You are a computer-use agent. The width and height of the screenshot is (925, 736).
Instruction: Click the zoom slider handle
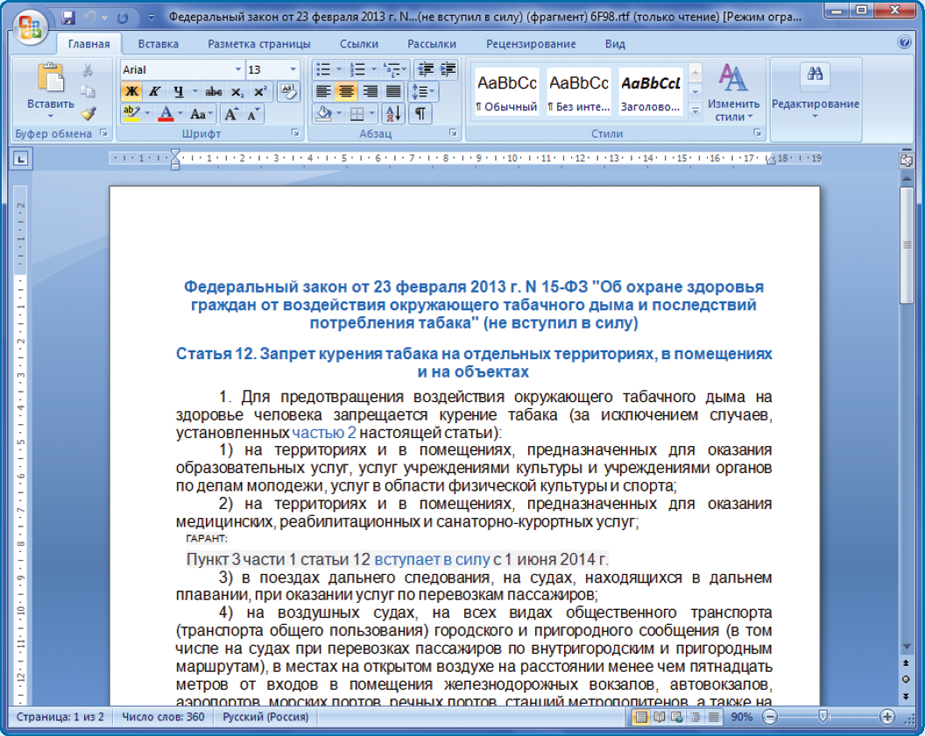pyautogui.click(x=822, y=717)
